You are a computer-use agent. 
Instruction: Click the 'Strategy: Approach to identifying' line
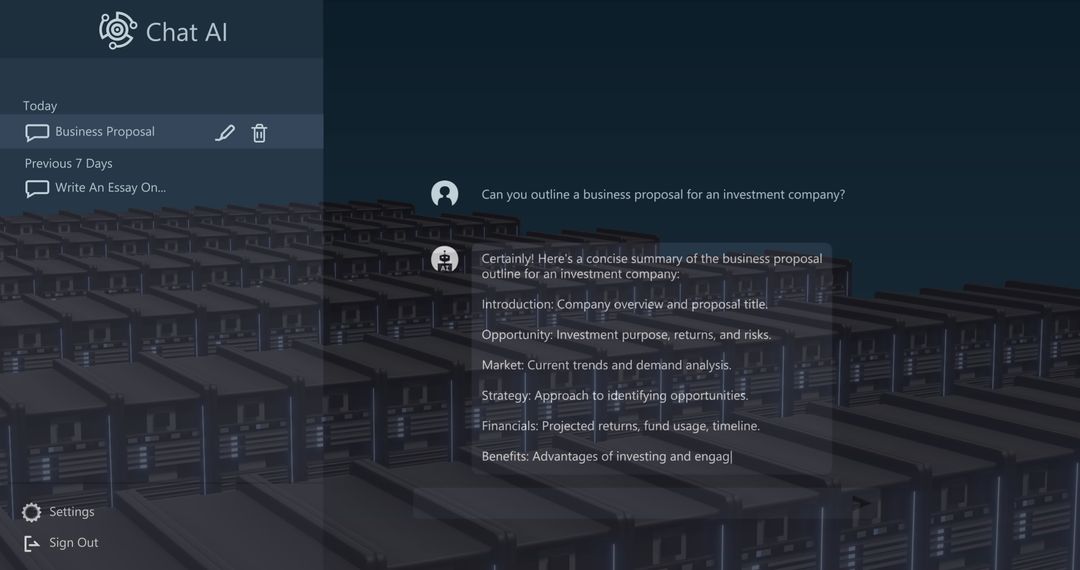point(614,395)
